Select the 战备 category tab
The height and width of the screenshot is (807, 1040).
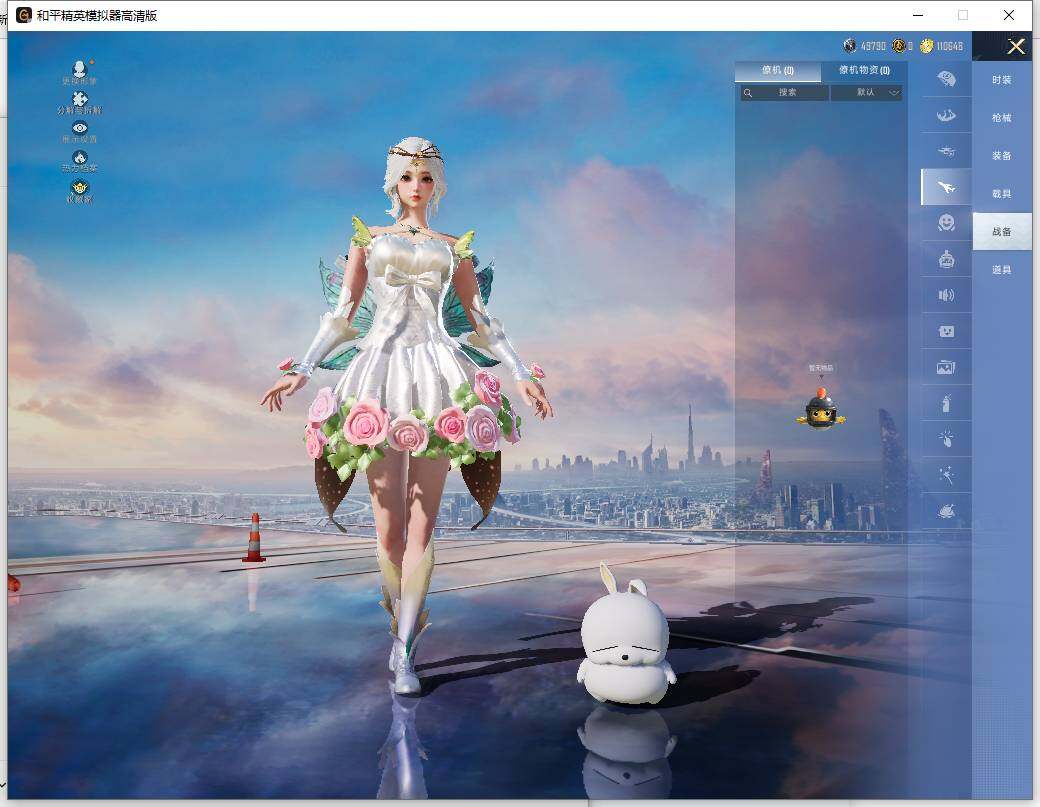pos(1002,231)
